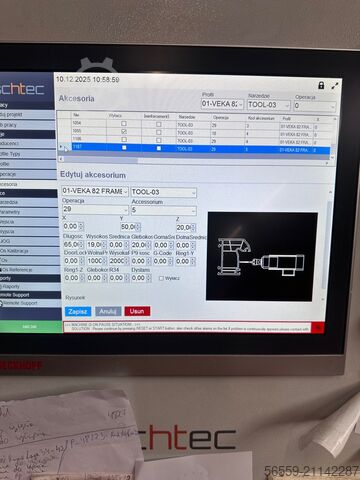Open the Accessorium dropdown showing 5
The width and height of the screenshot is (360, 480).
(x=164, y=210)
